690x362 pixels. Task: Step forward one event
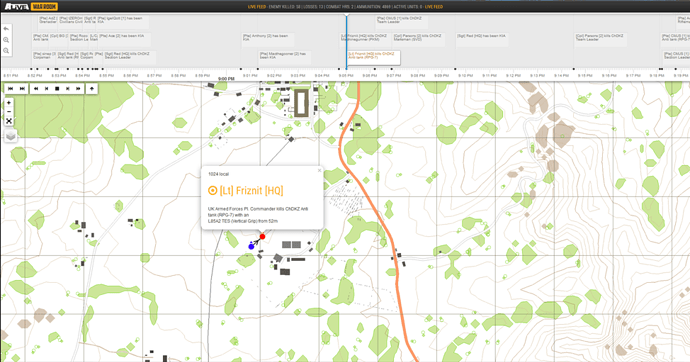point(67,89)
